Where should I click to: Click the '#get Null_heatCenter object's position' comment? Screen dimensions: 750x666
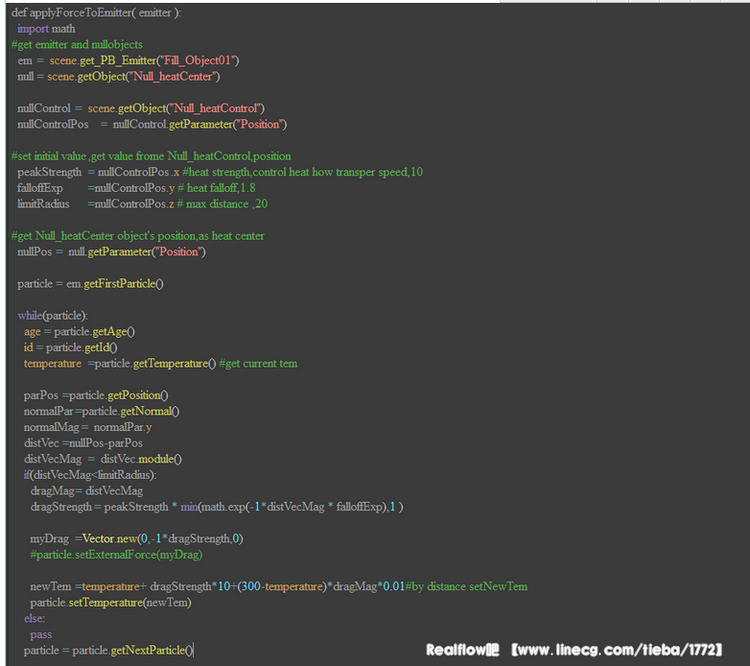[138, 236]
